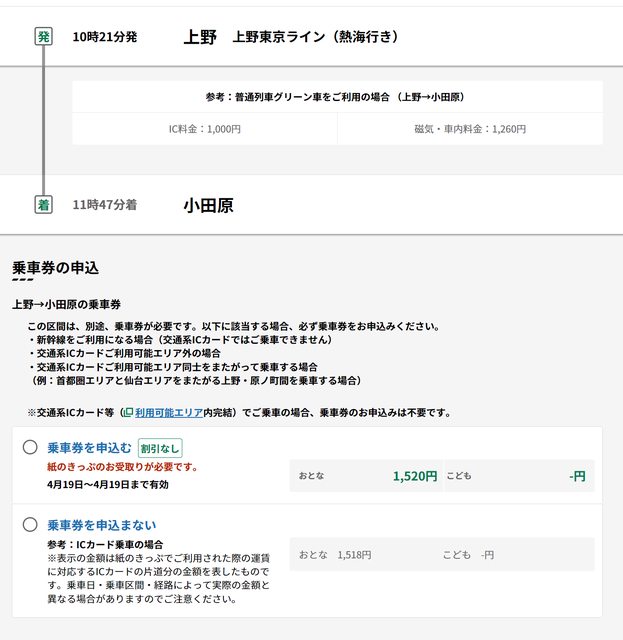Click the 小田原 arrival station name
This screenshot has height=640, width=623.
tap(208, 205)
